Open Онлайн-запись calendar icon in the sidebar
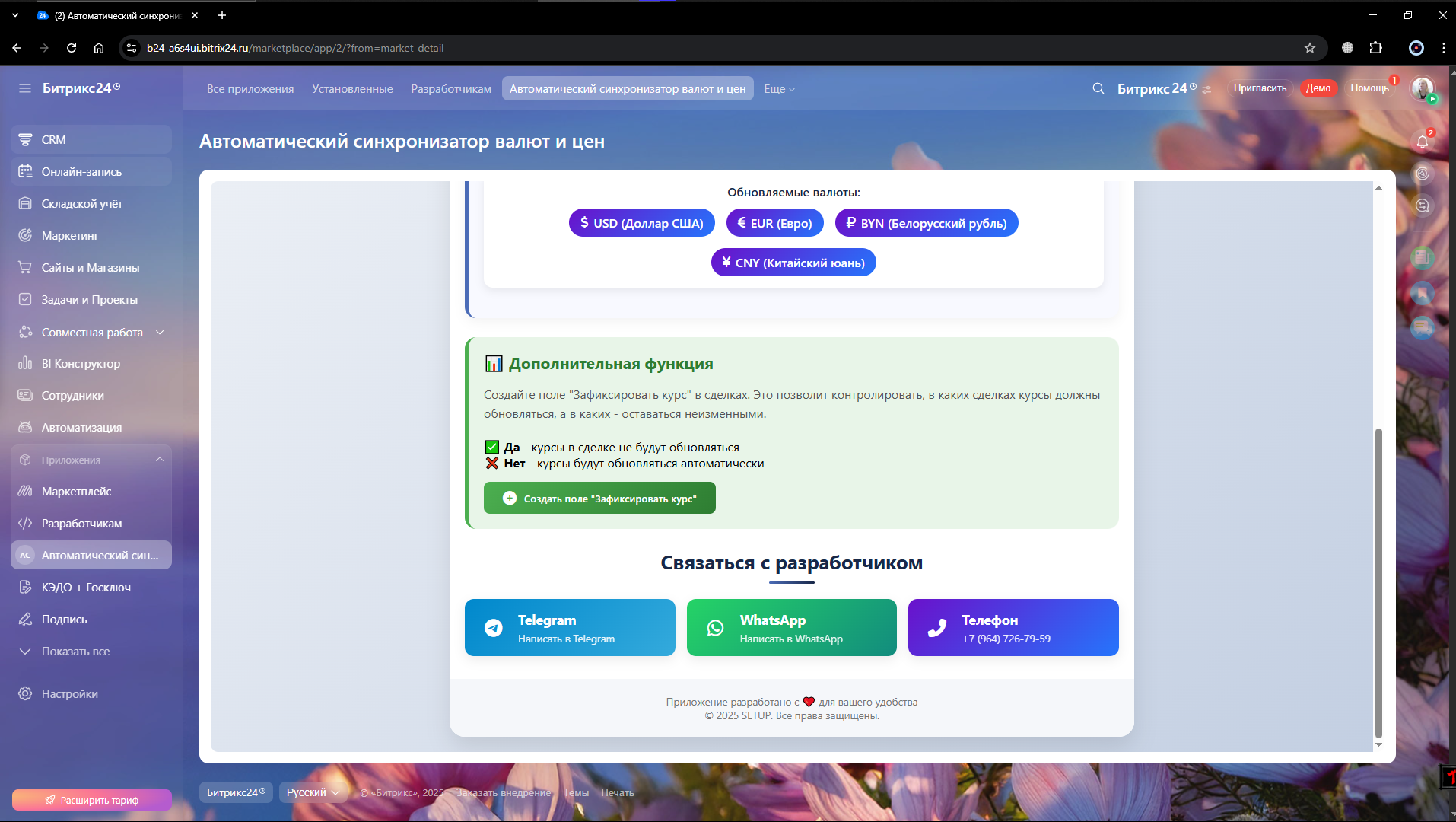The image size is (1456, 822). click(25, 172)
